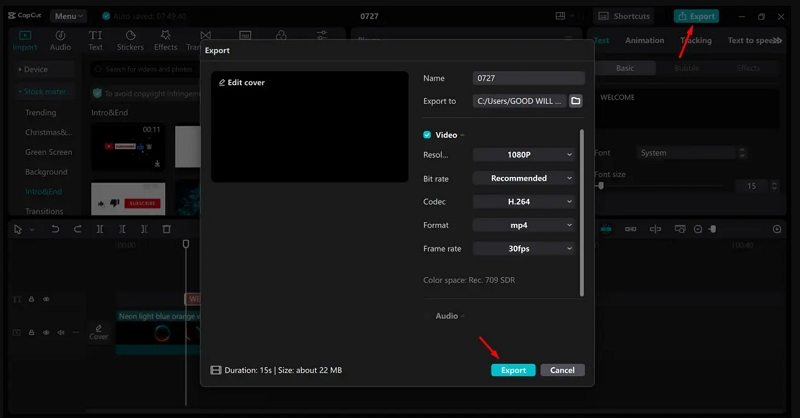Toggle auto snapping icon in timeline
Viewport: 800px width, 418px height.
(x=655, y=229)
